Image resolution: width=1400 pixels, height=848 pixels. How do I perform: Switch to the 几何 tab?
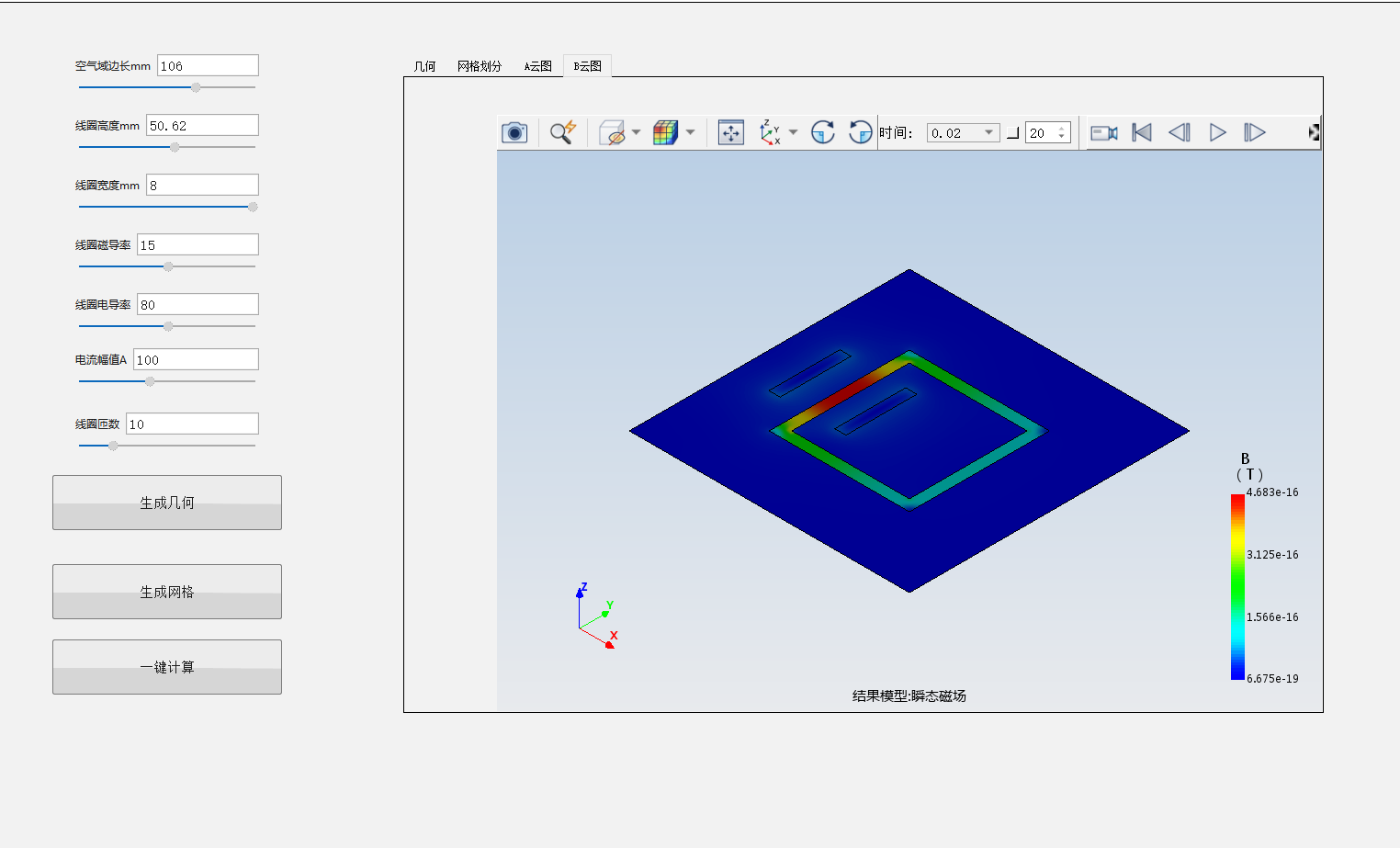pyautogui.click(x=424, y=66)
